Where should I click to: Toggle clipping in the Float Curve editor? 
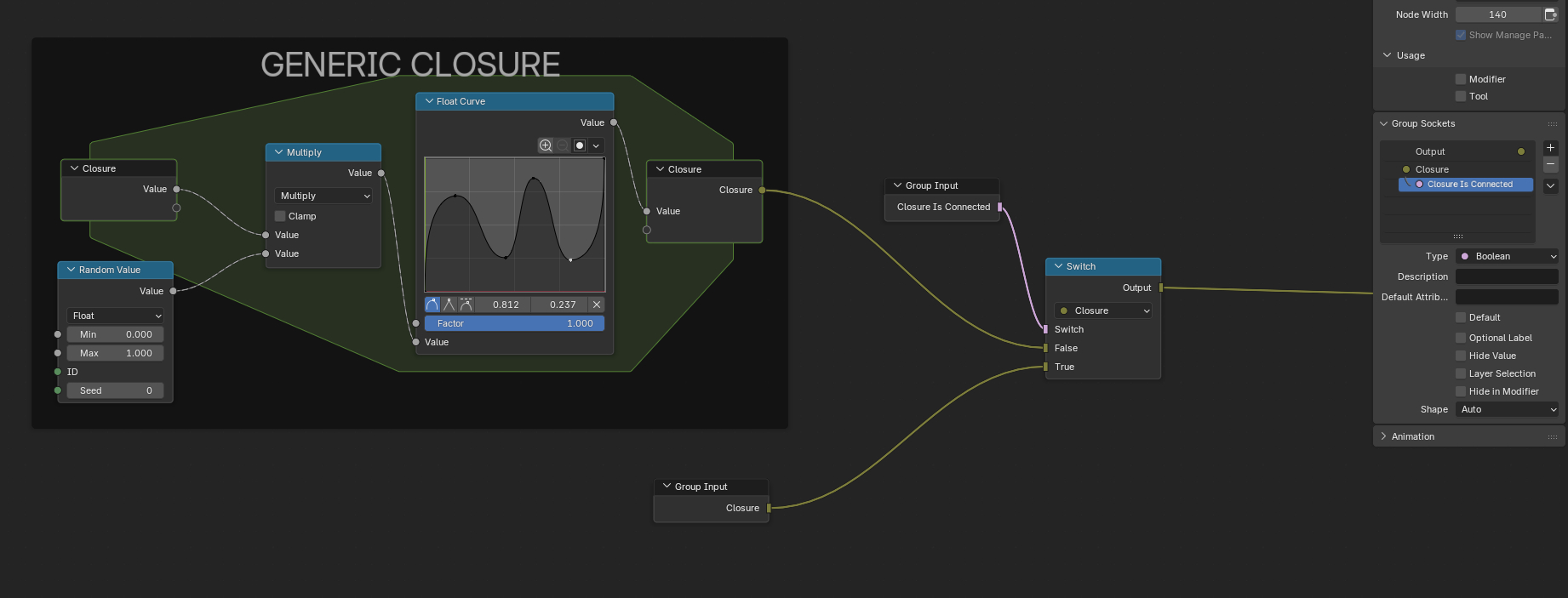(580, 145)
